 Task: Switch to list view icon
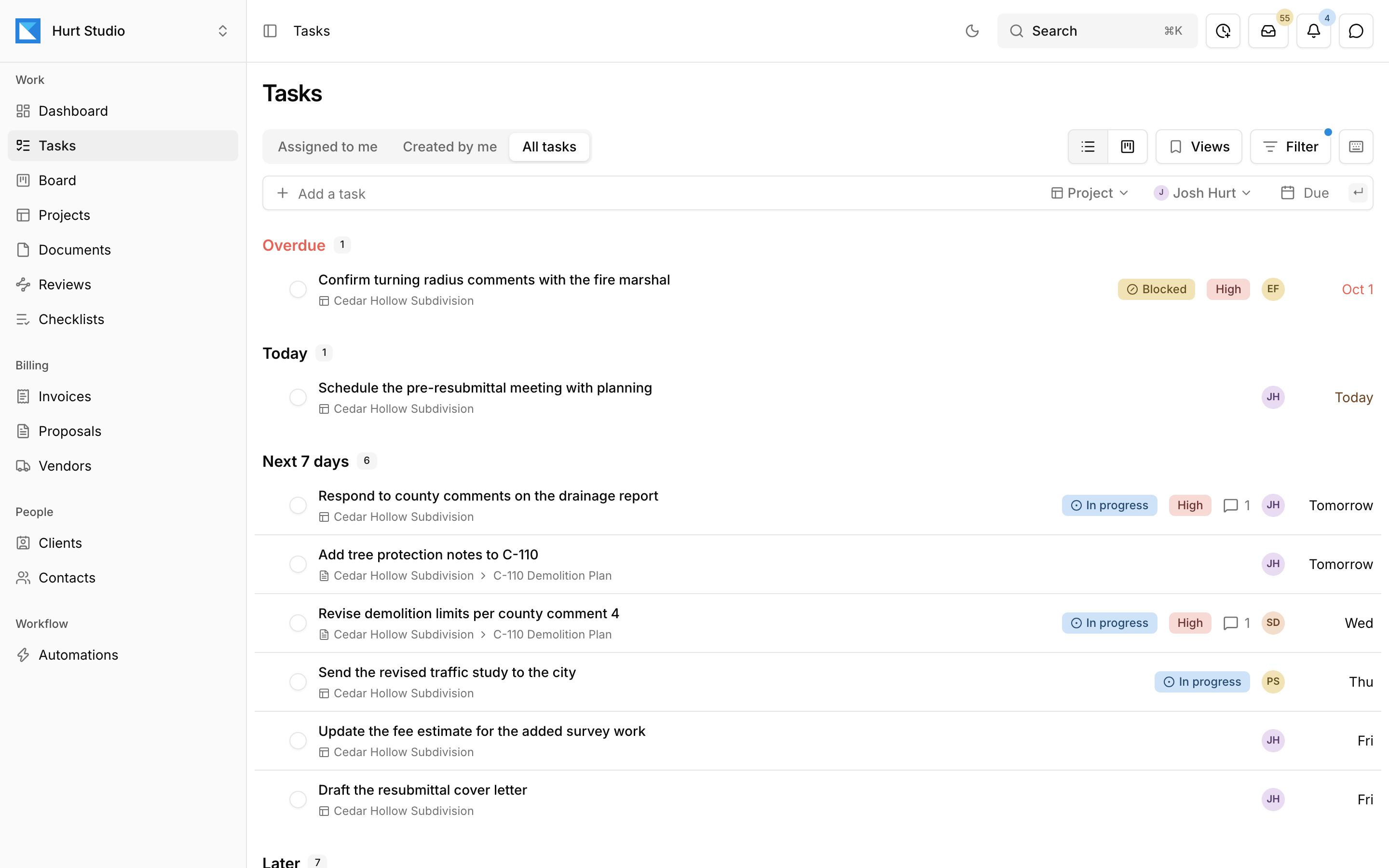click(x=1088, y=147)
